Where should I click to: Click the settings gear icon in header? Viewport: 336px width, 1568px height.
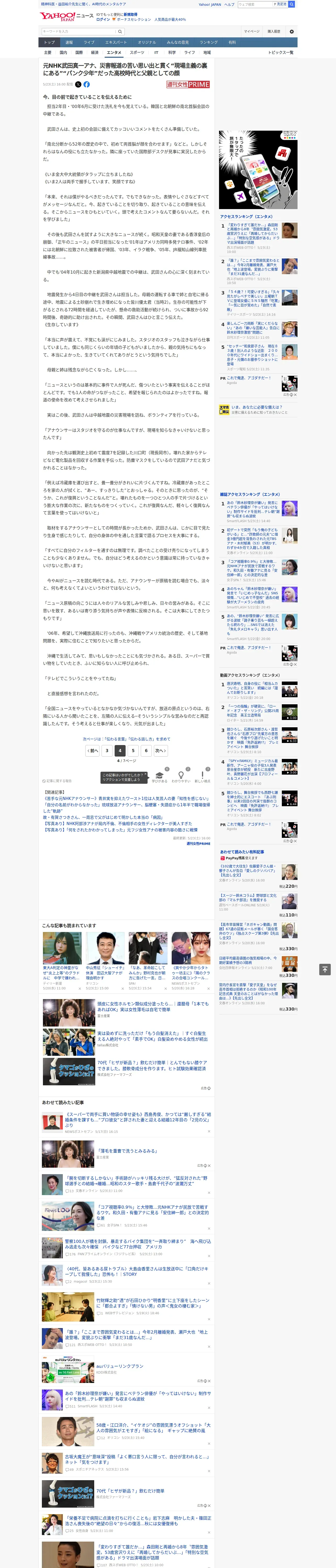(x=292, y=31)
